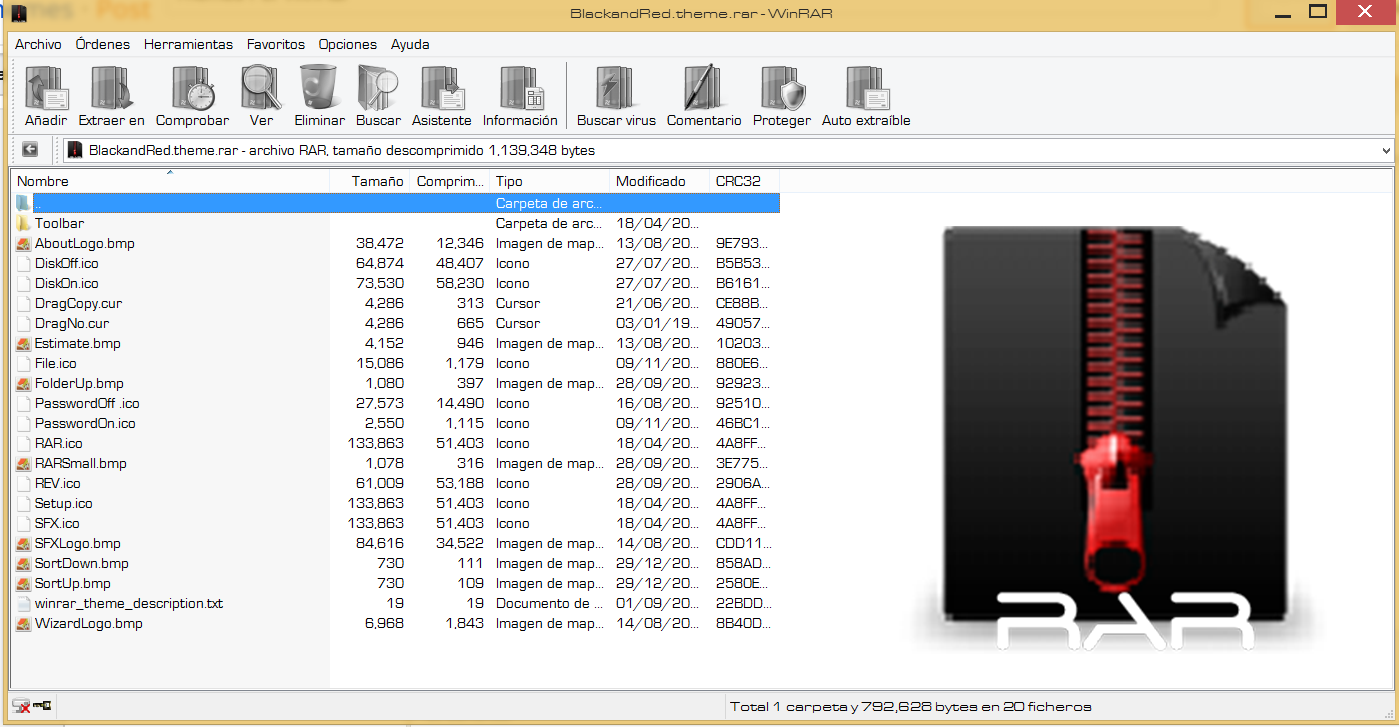1399x727 pixels.
Task: Click the 84,616 size value
Action: 380,543
